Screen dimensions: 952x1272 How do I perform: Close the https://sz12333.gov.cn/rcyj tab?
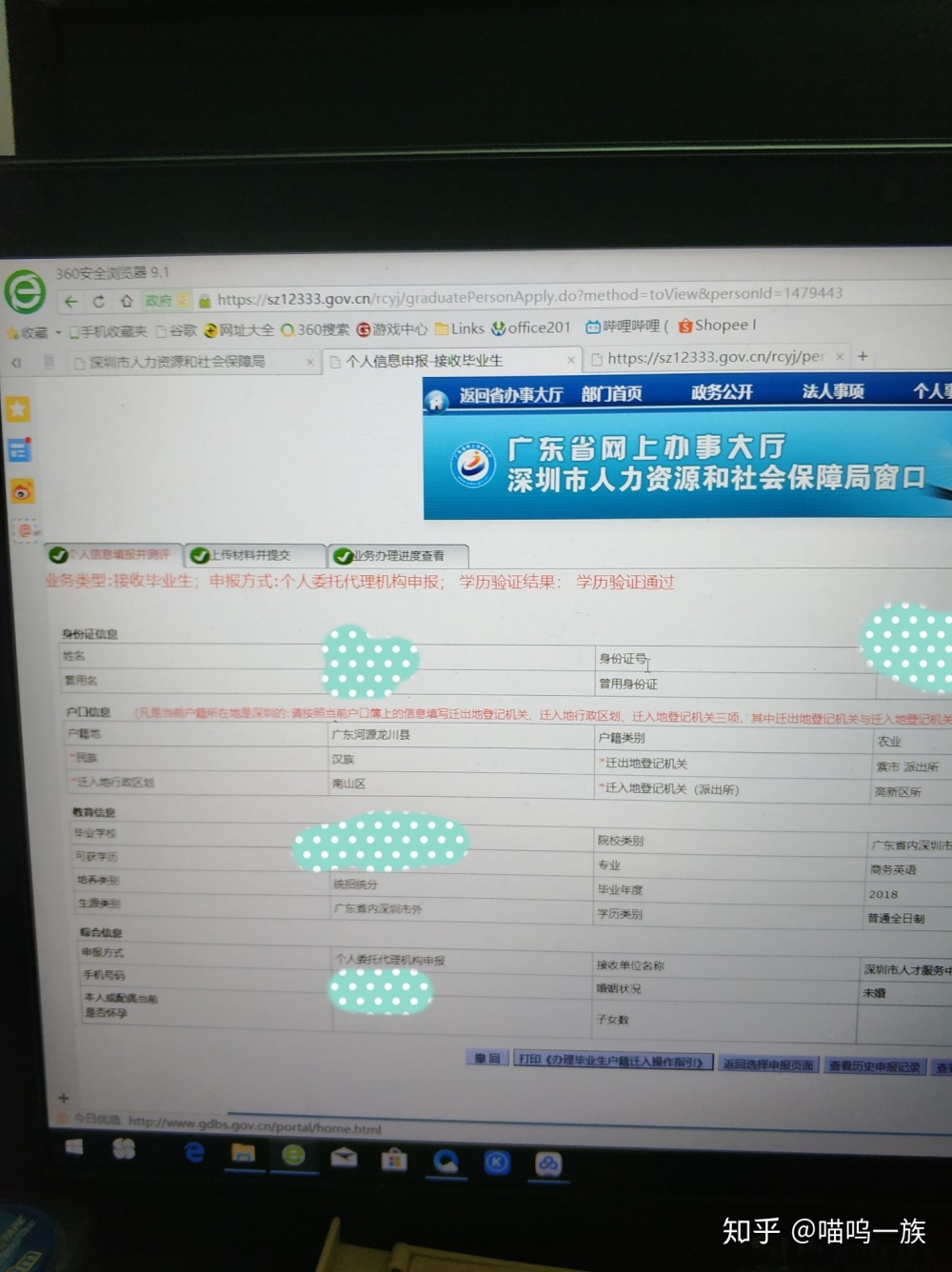tap(840, 356)
